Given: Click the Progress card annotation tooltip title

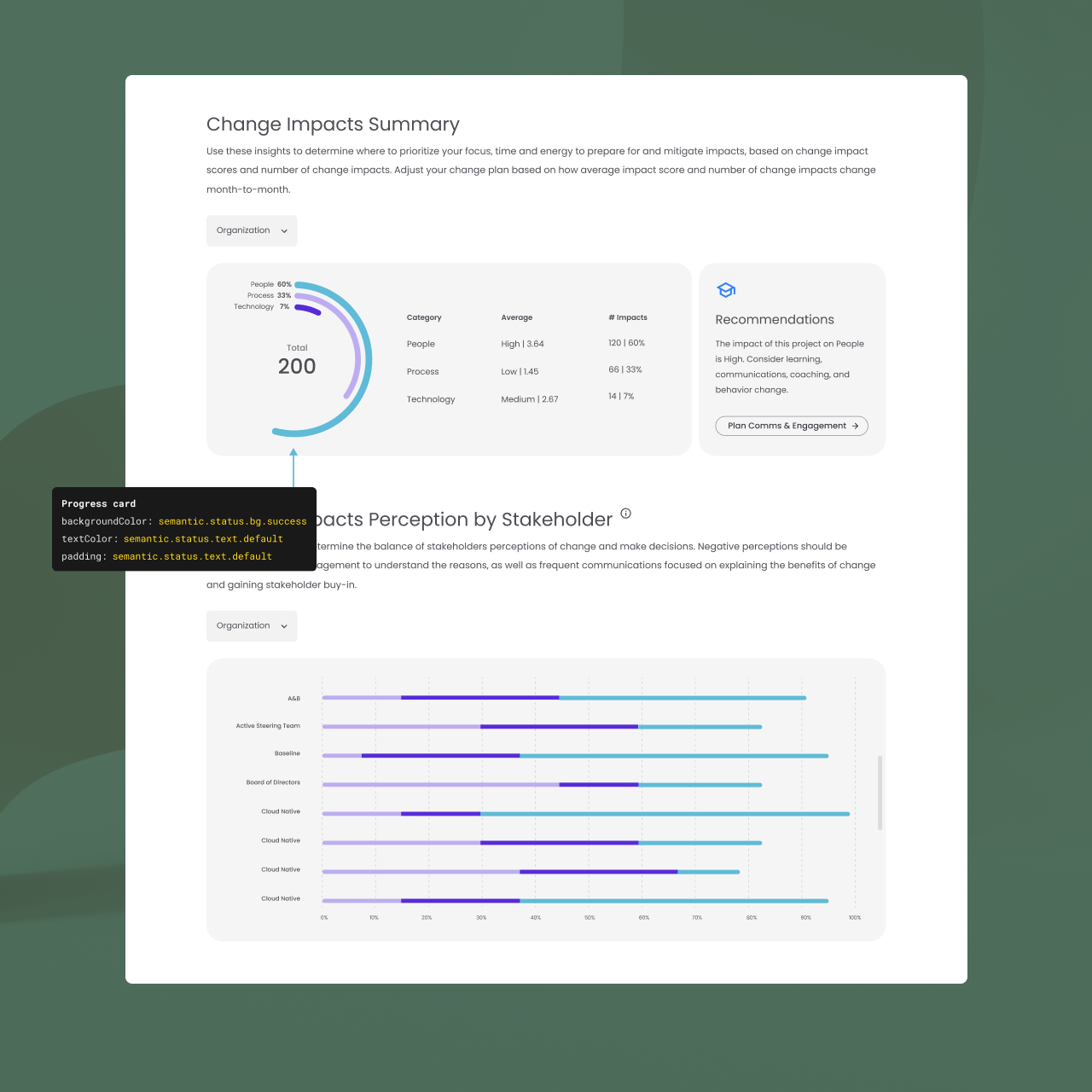Looking at the screenshot, I should (98, 504).
